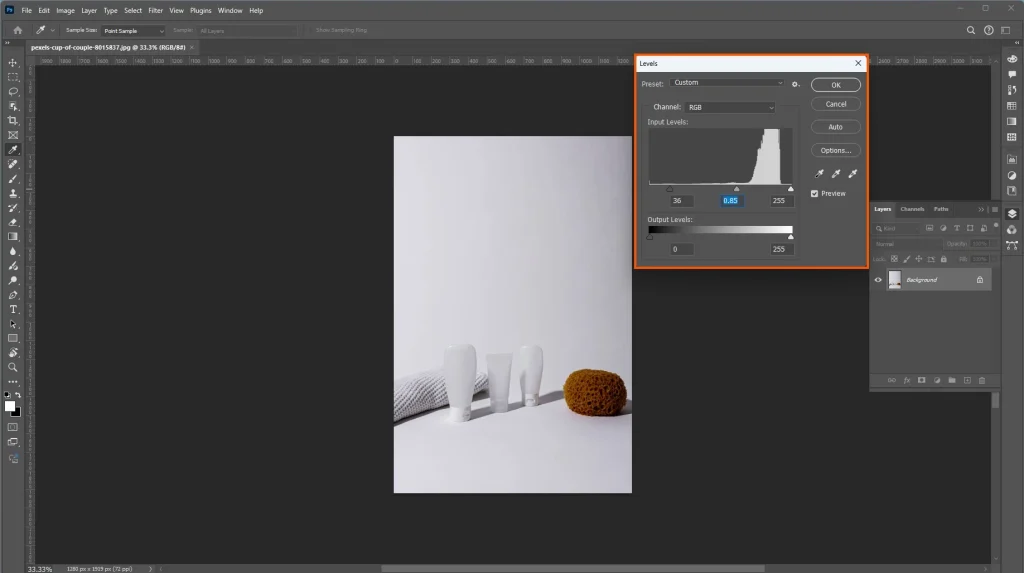Click the gray point eyedropper in Levels
Image resolution: width=1024 pixels, height=573 pixels.
pyautogui.click(x=836, y=174)
